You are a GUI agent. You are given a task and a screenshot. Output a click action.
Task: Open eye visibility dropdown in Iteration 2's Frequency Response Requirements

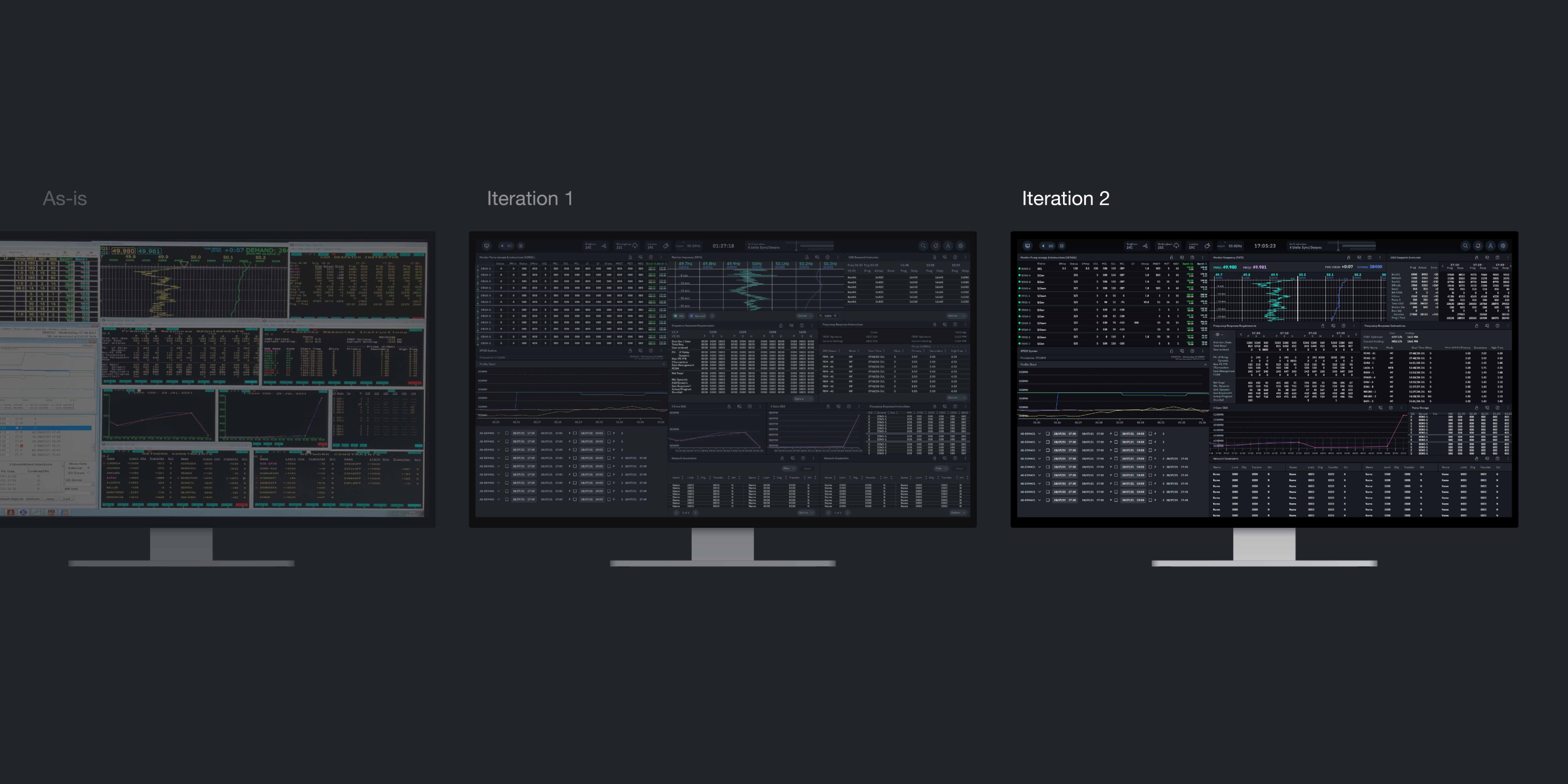pos(1219,335)
